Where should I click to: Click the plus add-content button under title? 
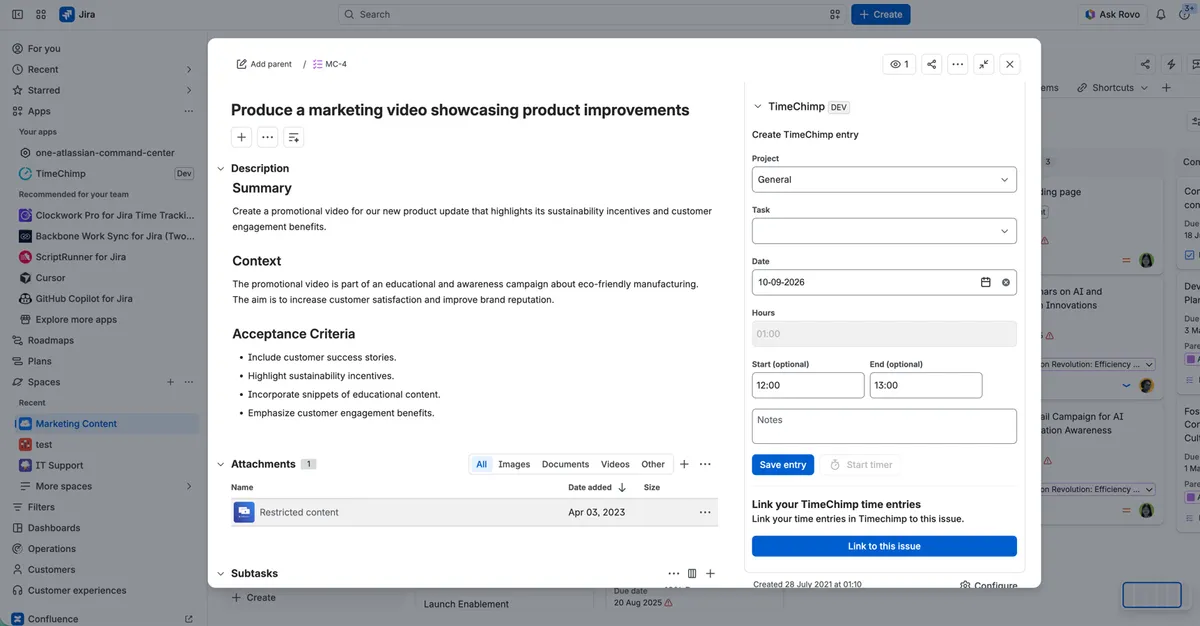(241, 137)
